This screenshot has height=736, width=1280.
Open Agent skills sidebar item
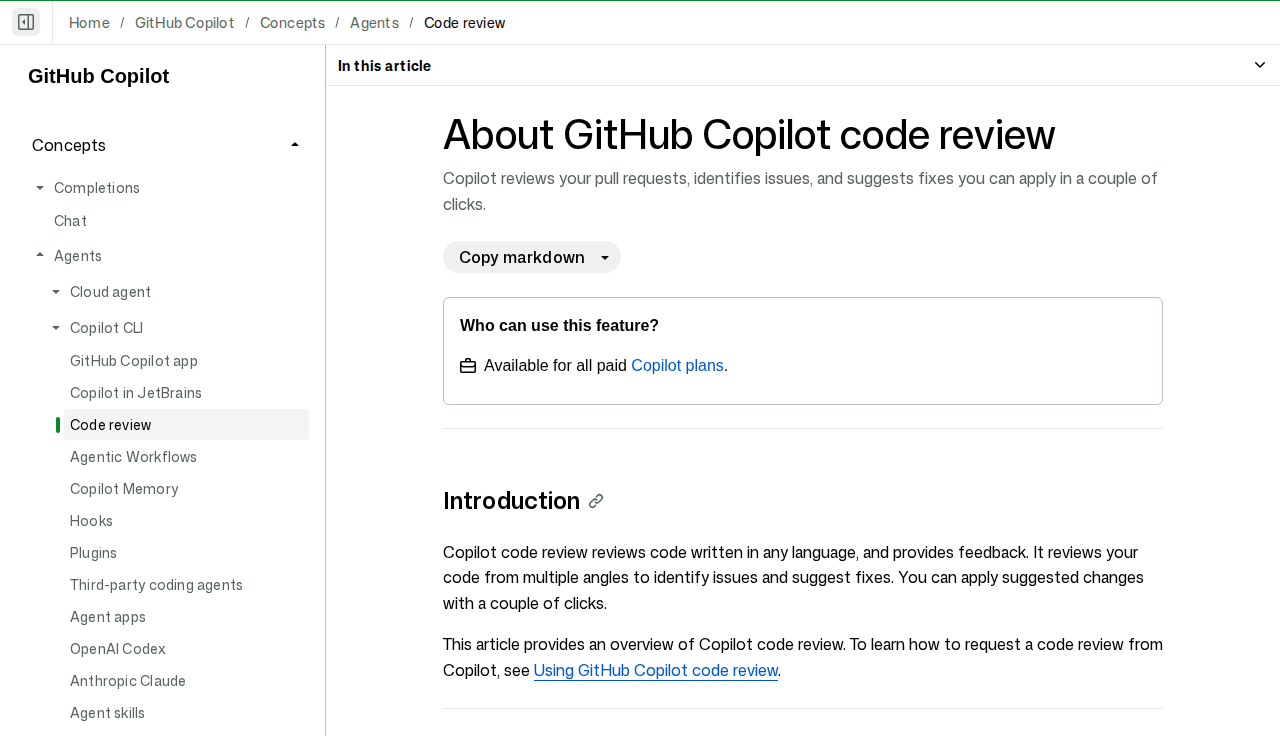click(107, 713)
